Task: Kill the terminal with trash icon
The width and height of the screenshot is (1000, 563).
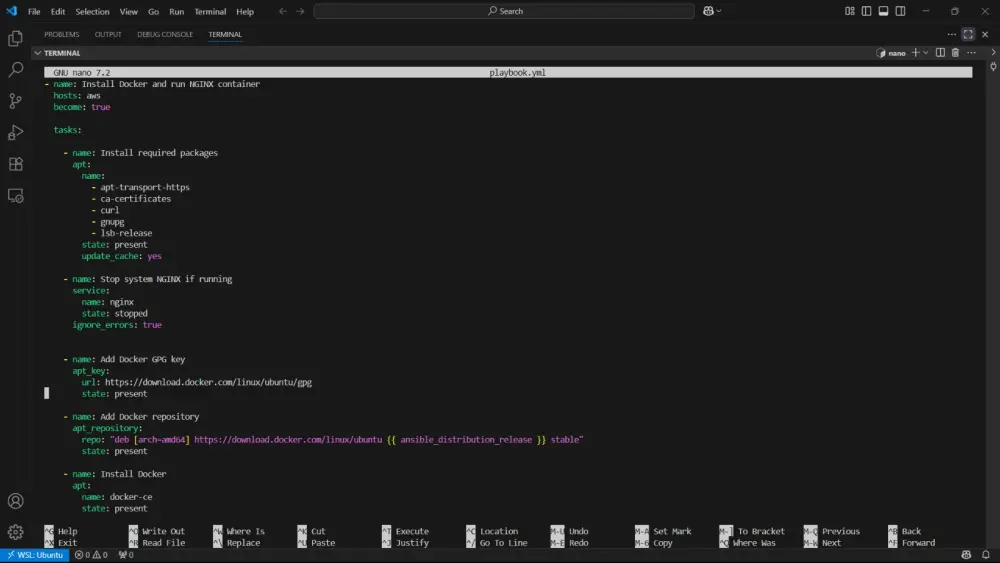Action: tap(955, 53)
